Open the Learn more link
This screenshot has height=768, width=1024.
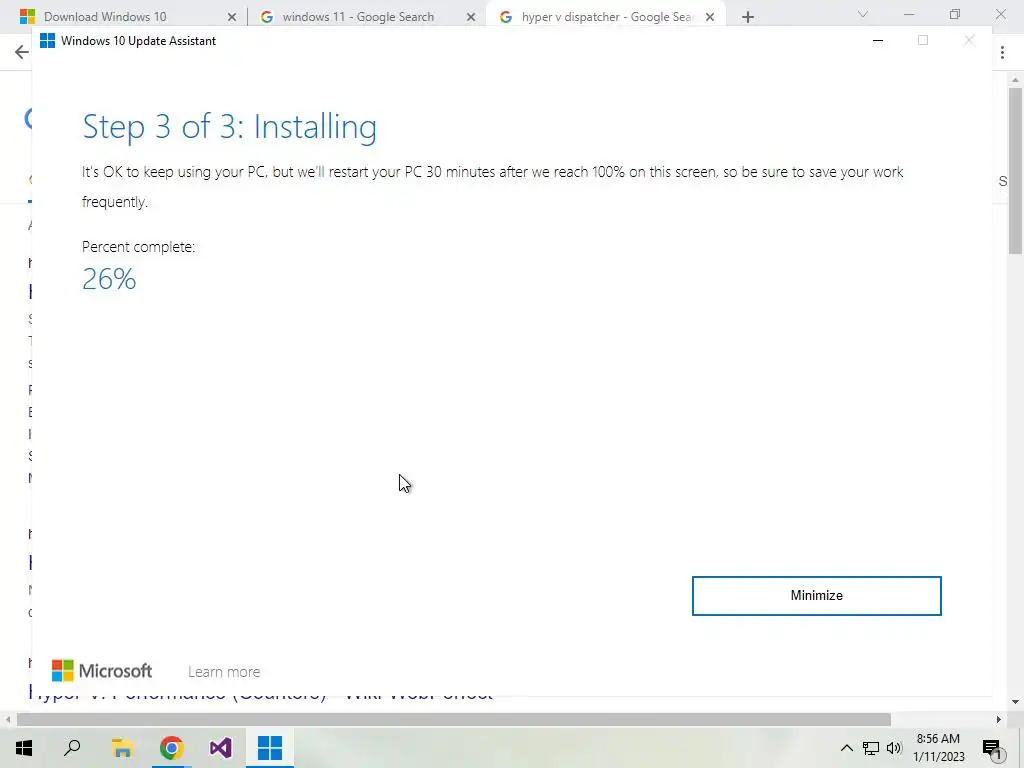pyautogui.click(x=224, y=671)
